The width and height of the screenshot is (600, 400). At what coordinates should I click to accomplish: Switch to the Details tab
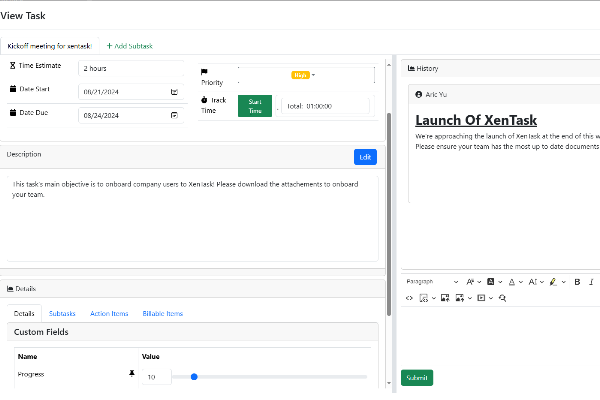24,313
